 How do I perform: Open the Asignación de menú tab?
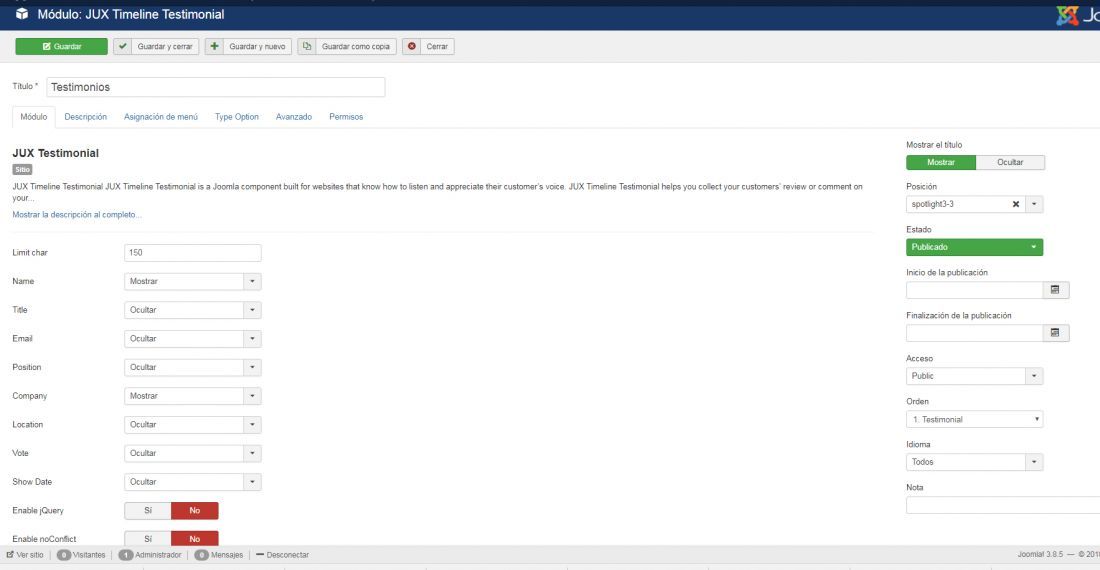click(161, 117)
